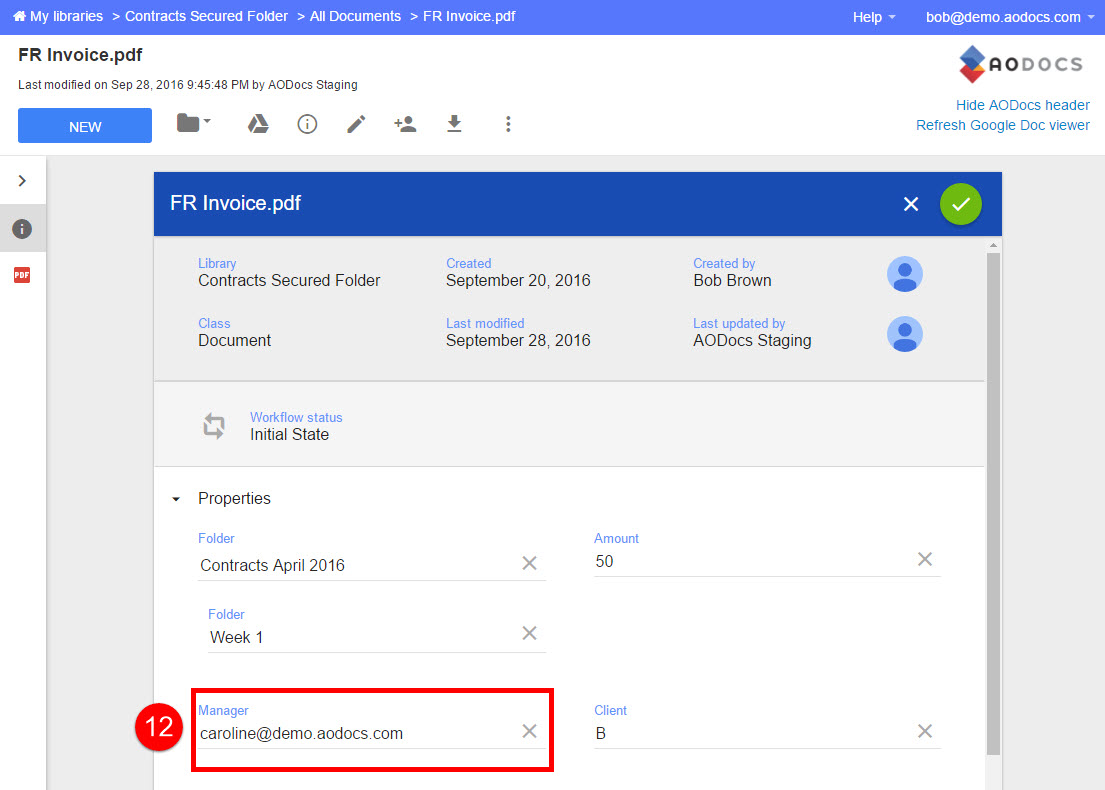Go to Contracts Secured Folder breadcrumb

[206, 16]
